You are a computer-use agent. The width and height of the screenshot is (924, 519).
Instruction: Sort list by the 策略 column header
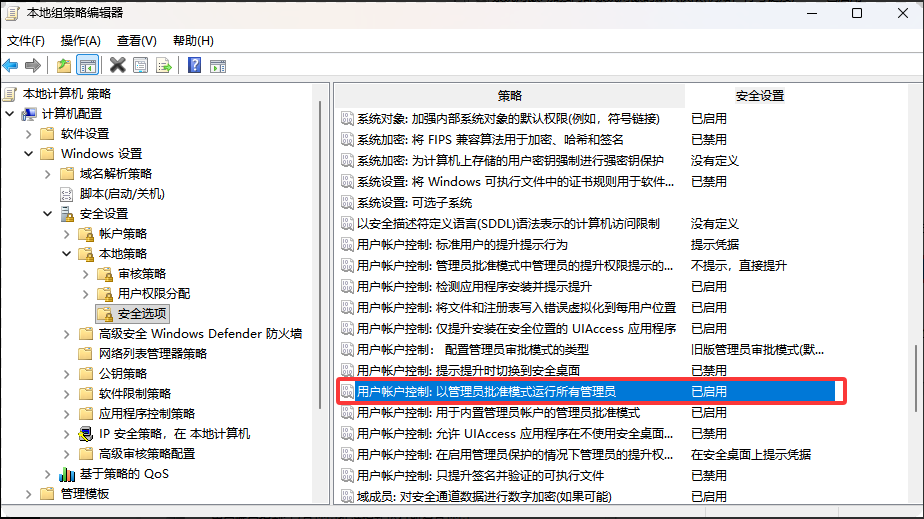click(x=509, y=95)
